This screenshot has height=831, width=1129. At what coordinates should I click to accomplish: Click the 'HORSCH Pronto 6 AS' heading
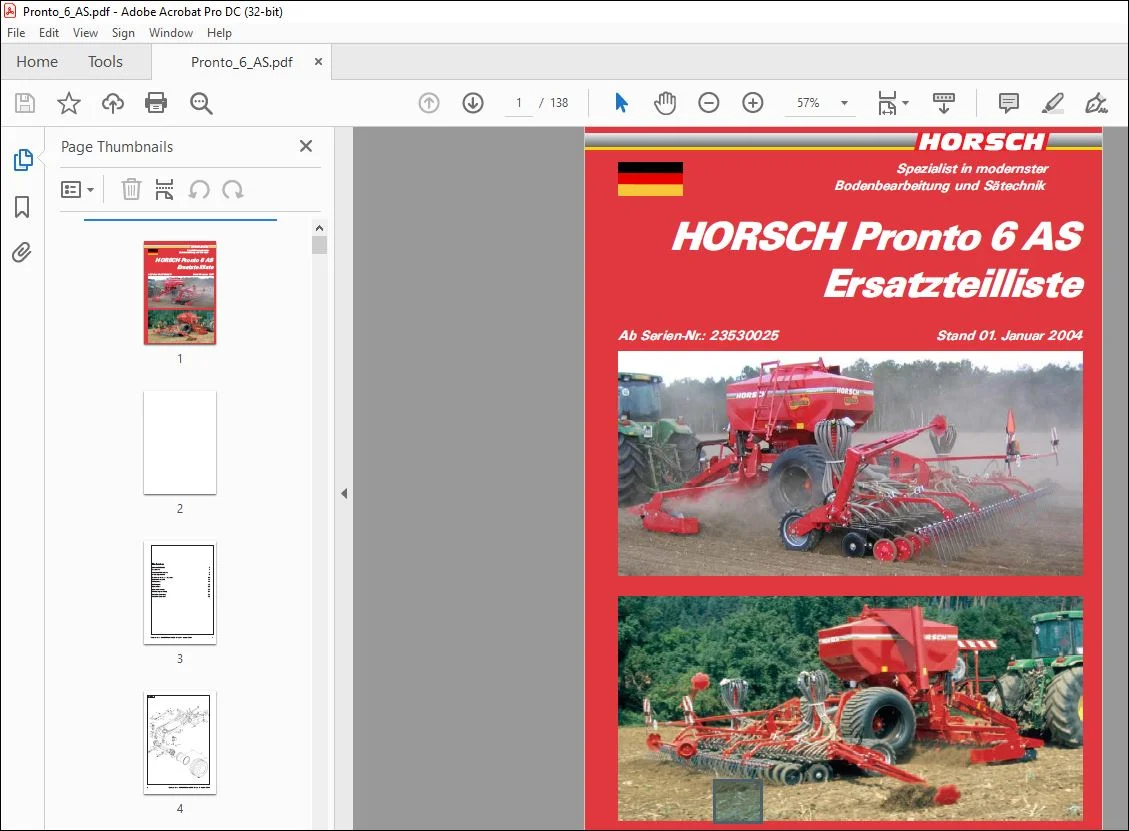click(x=877, y=236)
